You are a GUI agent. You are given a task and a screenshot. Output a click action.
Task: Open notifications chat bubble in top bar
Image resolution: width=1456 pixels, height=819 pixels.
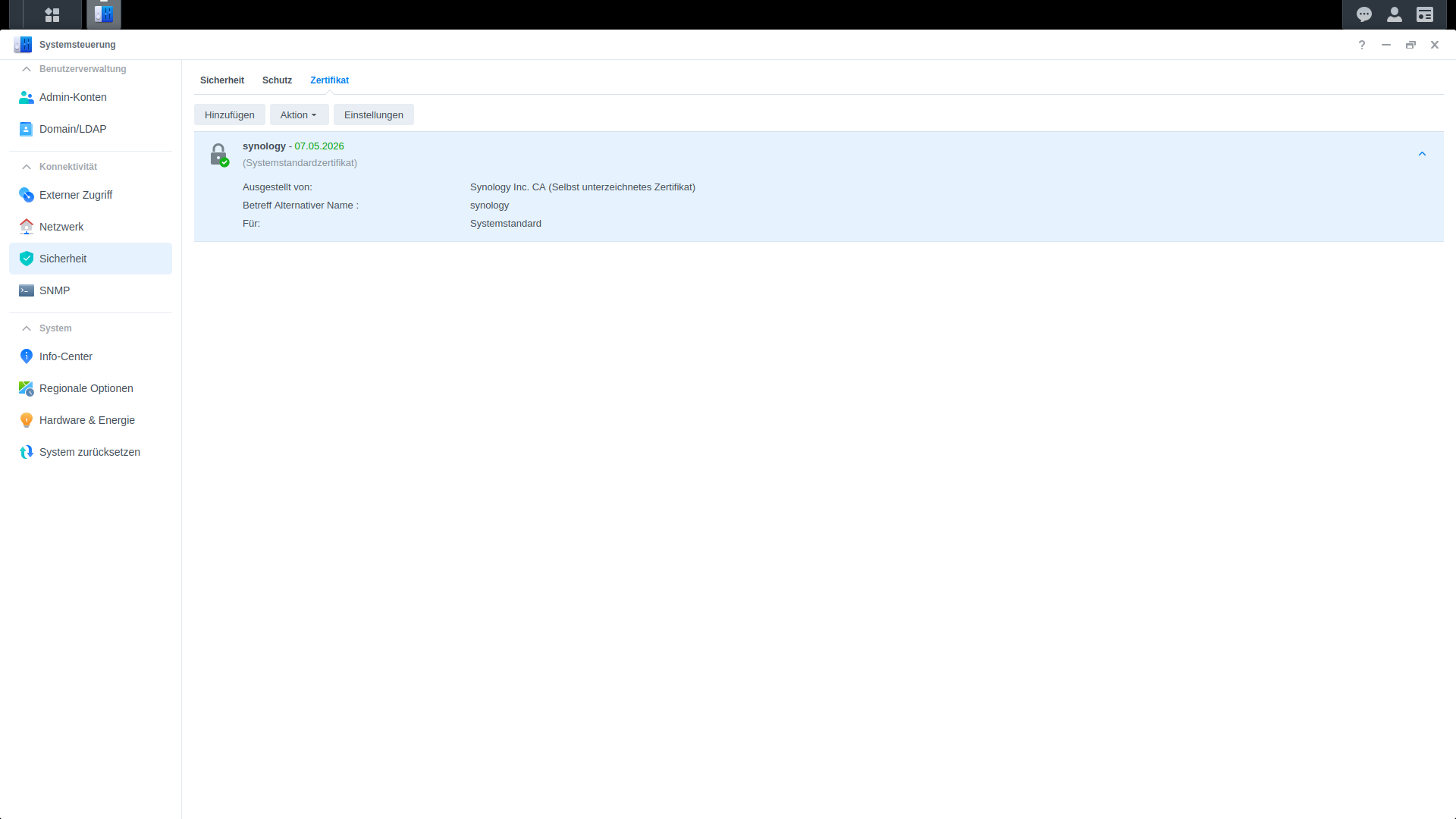[1363, 14]
